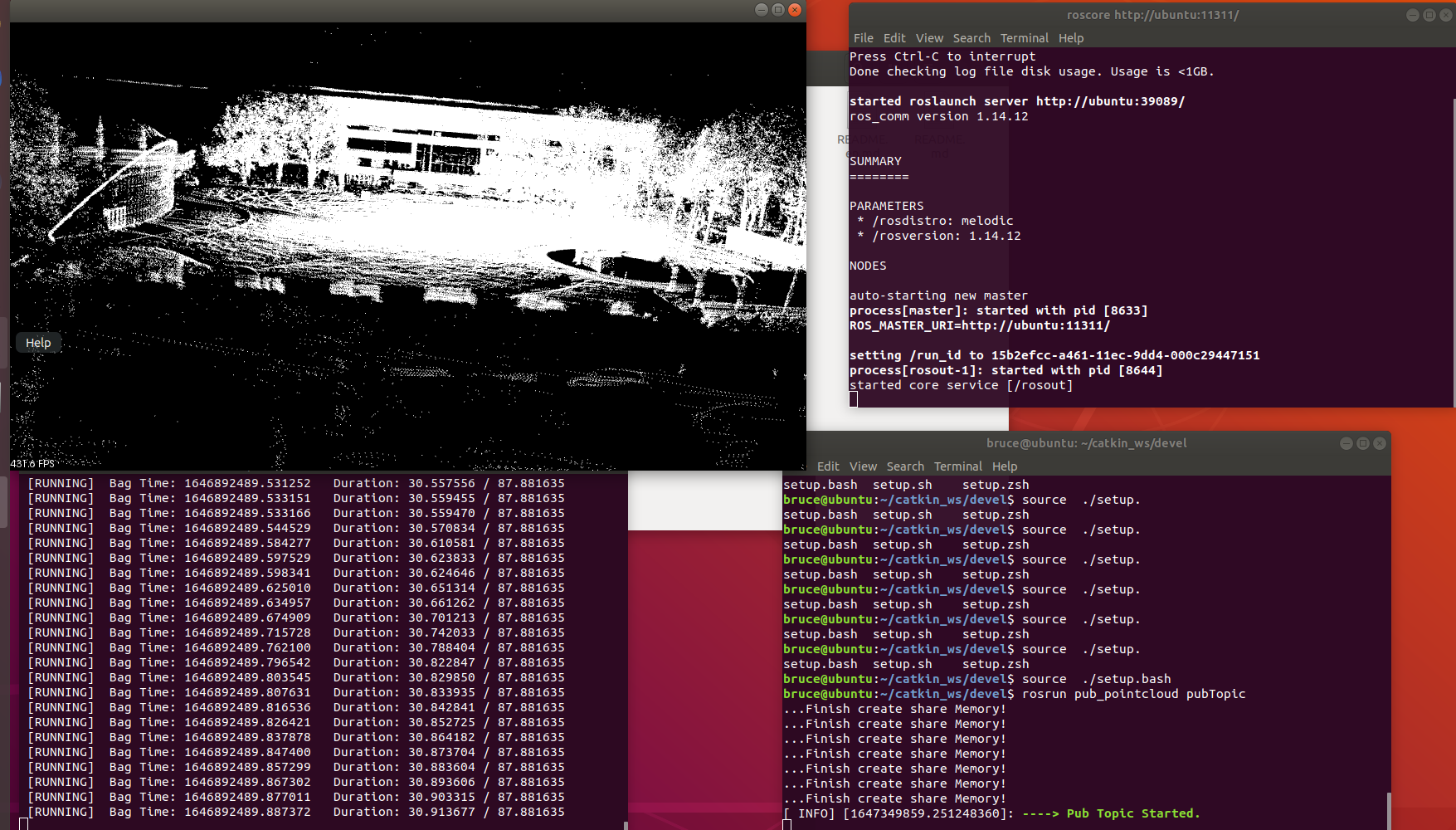
Task: Minimize the roscore terminal window
Action: pos(1413,15)
